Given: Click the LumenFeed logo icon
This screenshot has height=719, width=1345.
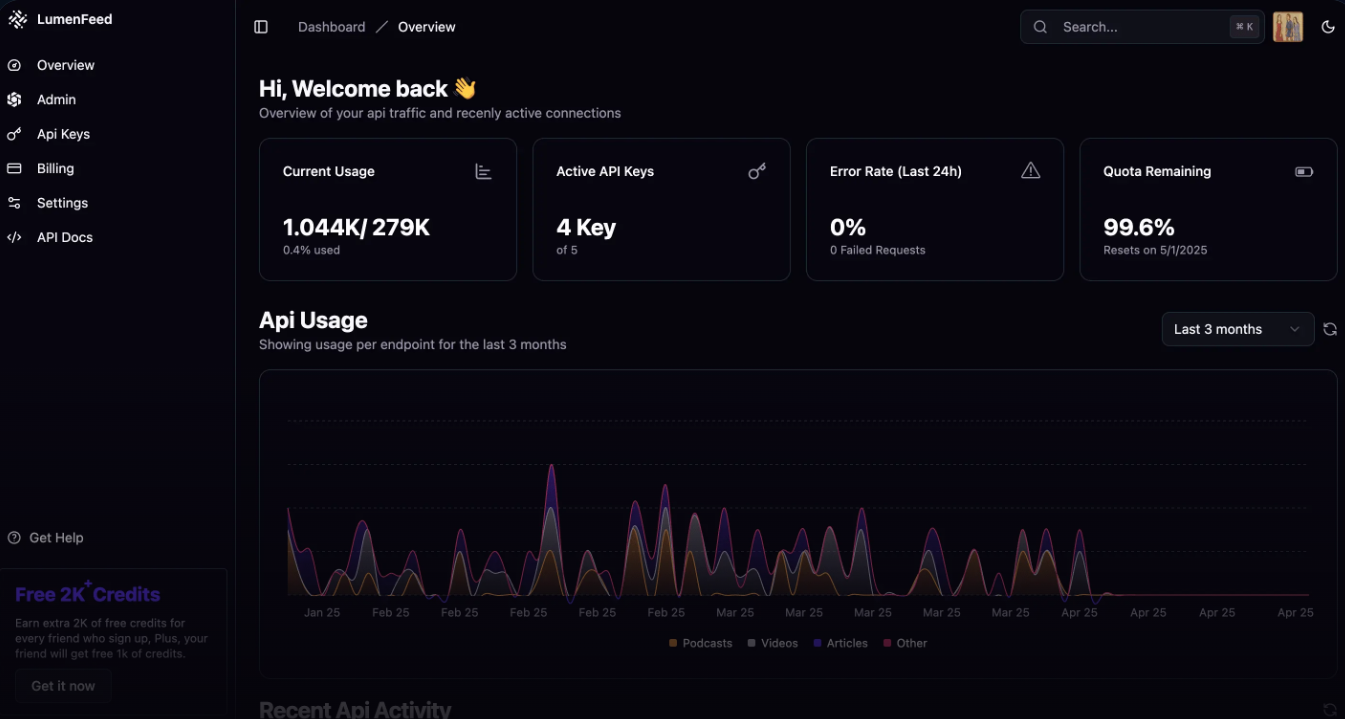Looking at the screenshot, I should pyautogui.click(x=17, y=19).
